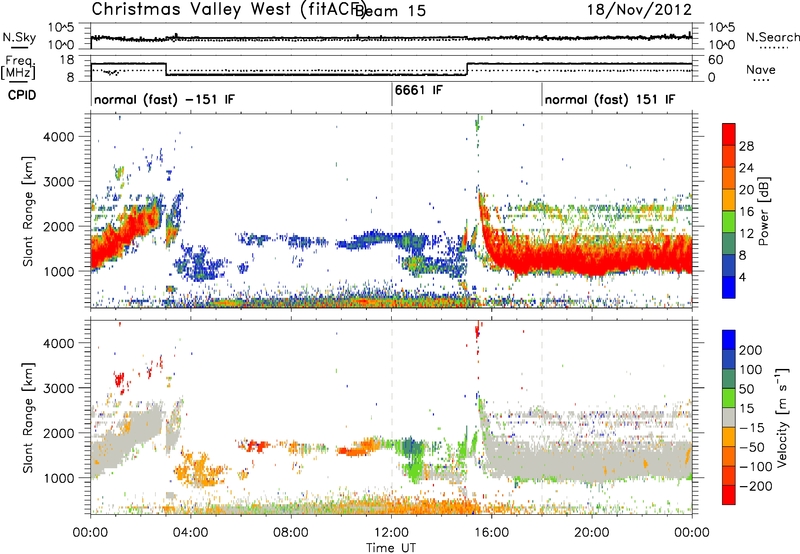Click the 'N.Sky' legend label
Viewport: 800px width, 554px height.
19,37
